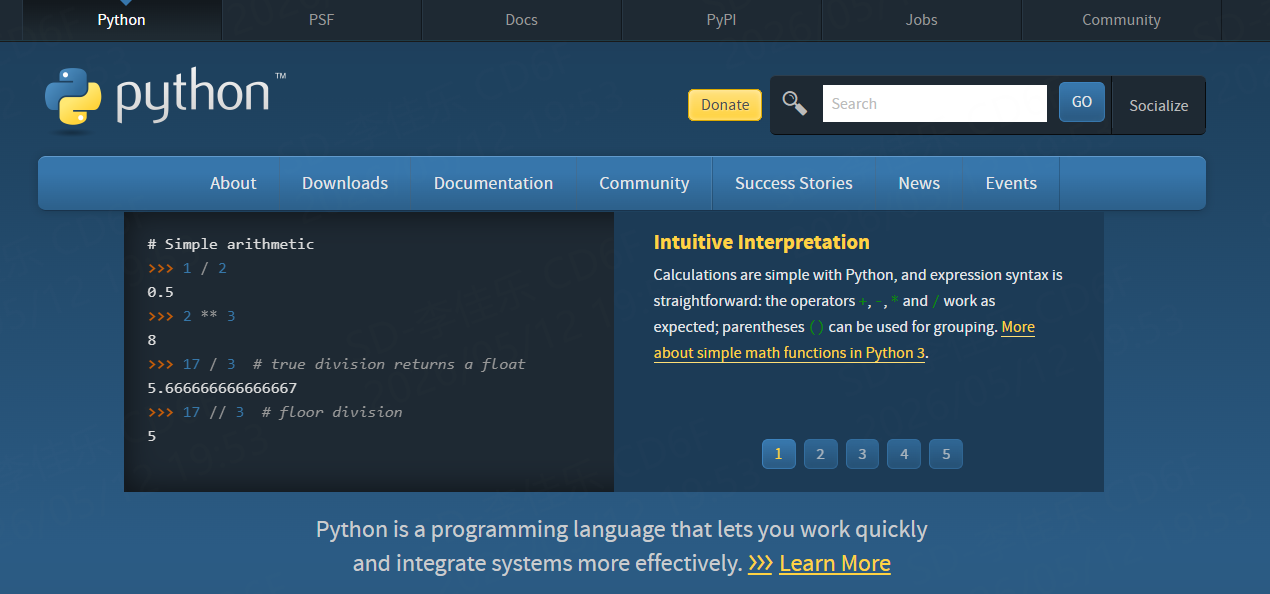Open the Events navigation menu
1270x594 pixels.
[x=1011, y=183]
